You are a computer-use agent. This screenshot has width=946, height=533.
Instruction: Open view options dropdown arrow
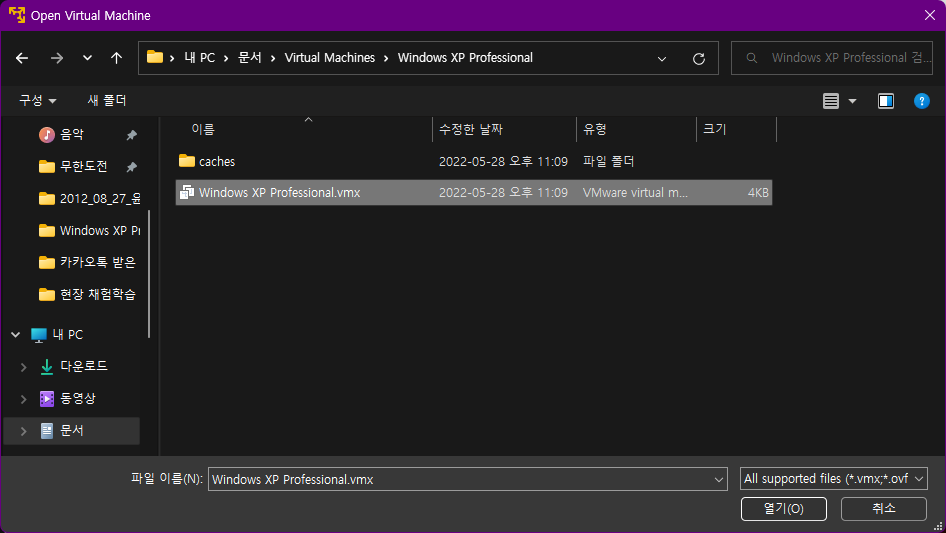click(x=852, y=101)
